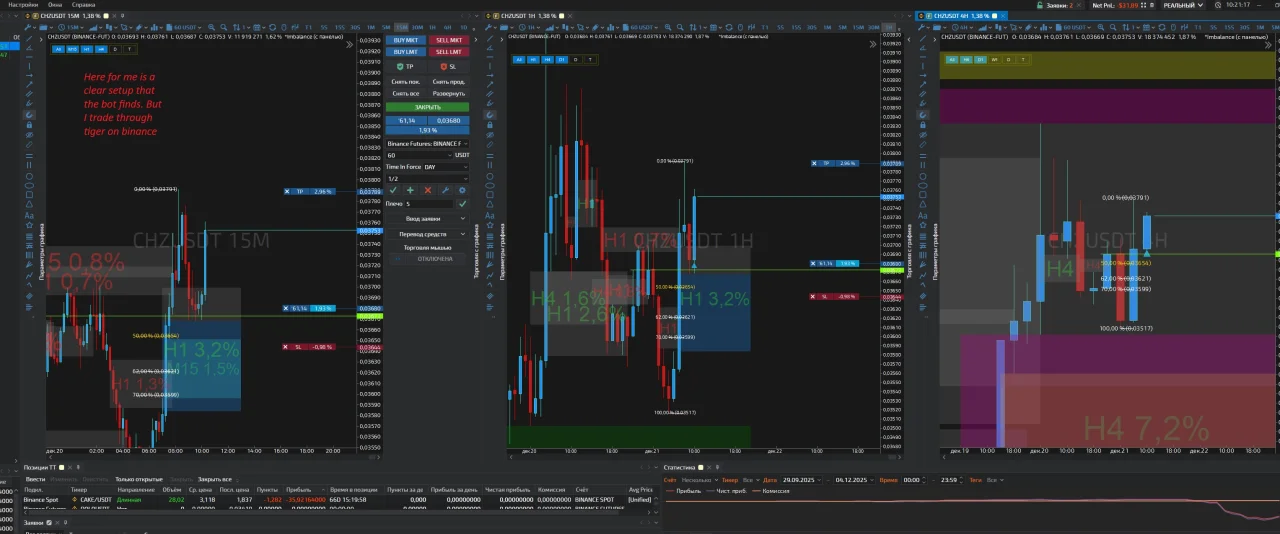Toggle the H1 imbalance filter on 15M chart
The width and height of the screenshot is (1280, 534).
[x=86, y=49]
